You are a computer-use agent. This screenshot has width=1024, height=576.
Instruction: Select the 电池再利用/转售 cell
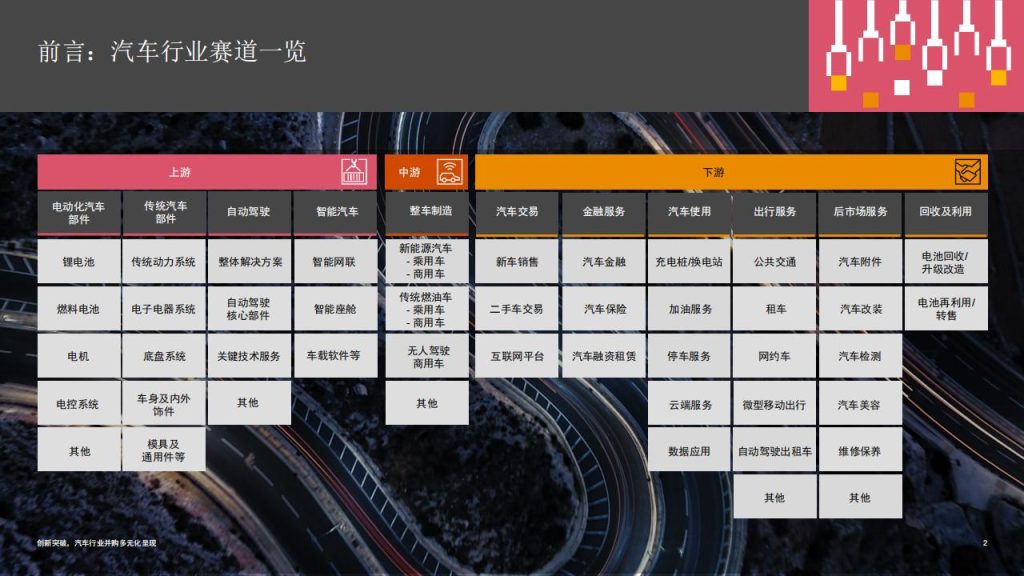946,308
